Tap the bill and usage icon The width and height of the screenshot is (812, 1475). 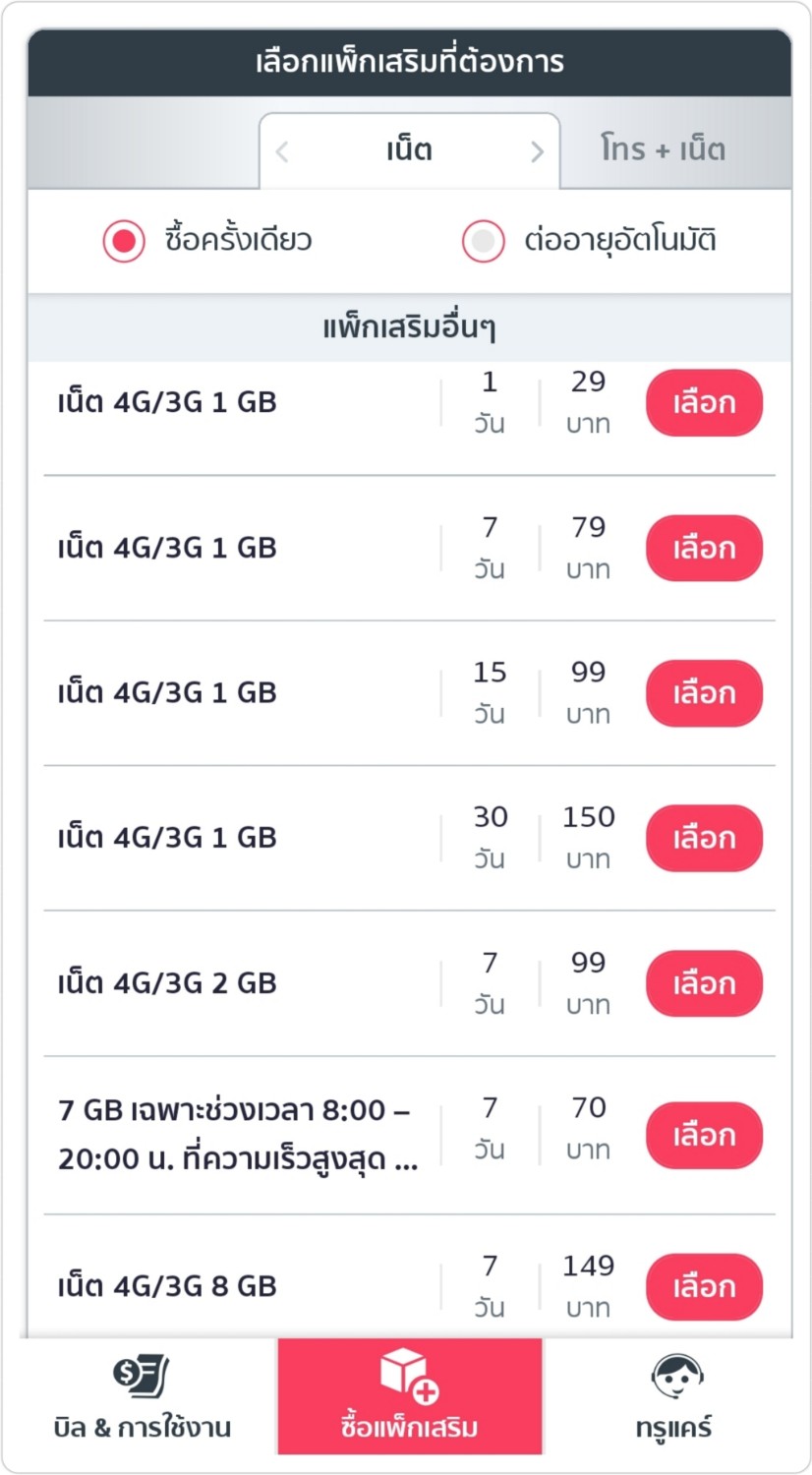point(142,1377)
